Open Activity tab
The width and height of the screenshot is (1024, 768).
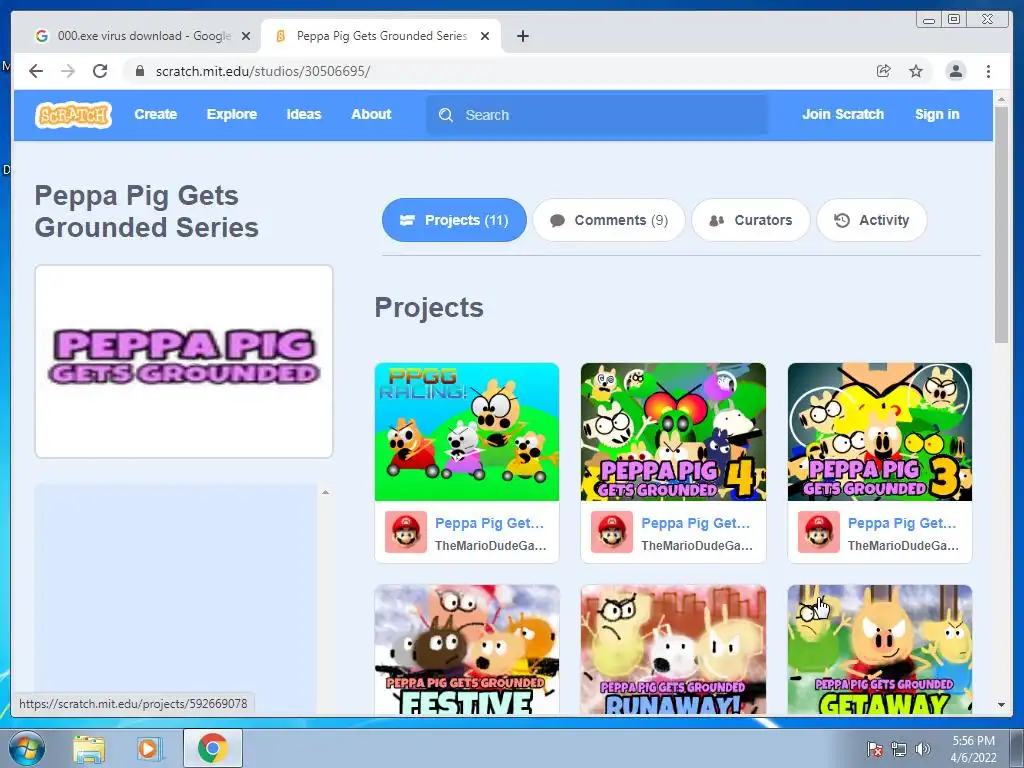pyautogui.click(x=871, y=220)
